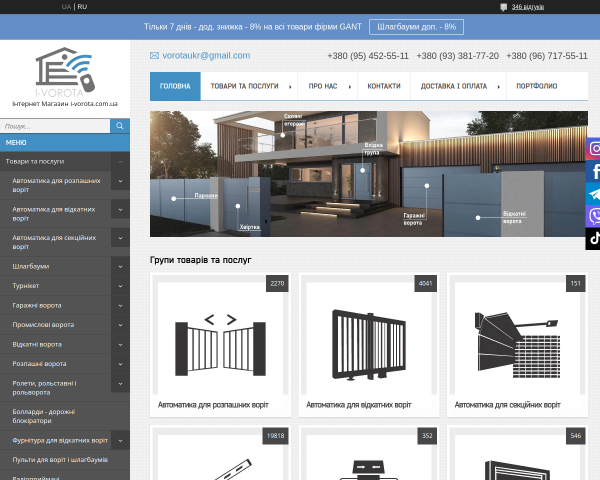The width and height of the screenshot is (600, 480).
Task: Go to ГОЛОВНА tab
Action: pyautogui.click(x=175, y=86)
